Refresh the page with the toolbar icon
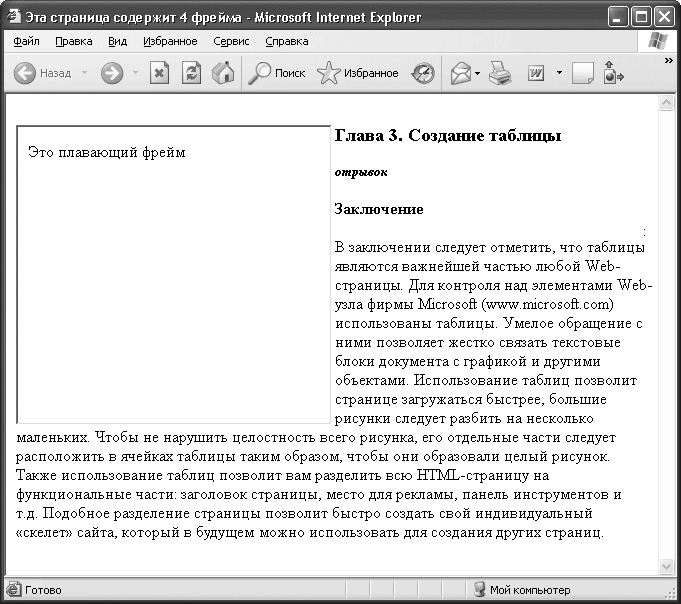 190,73
